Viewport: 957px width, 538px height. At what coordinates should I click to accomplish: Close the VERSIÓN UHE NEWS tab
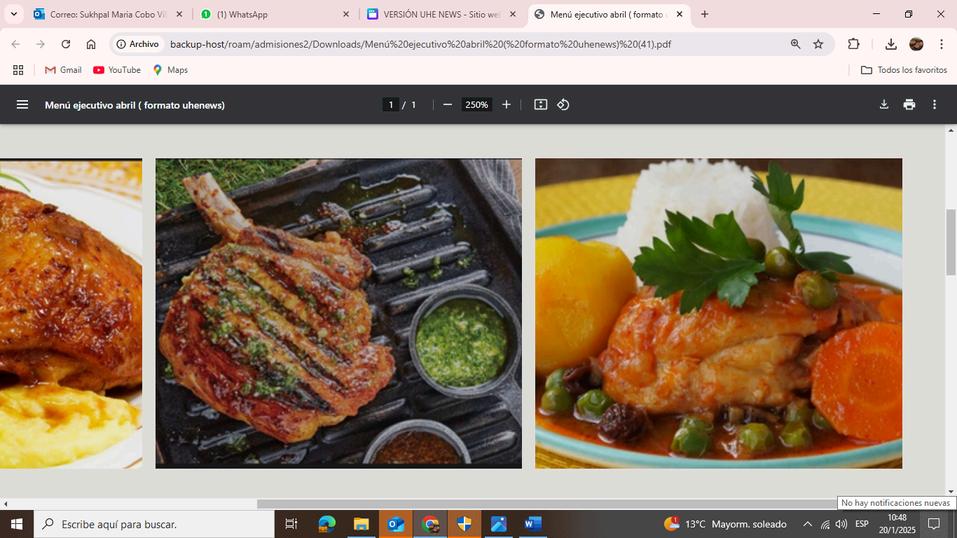pos(513,14)
